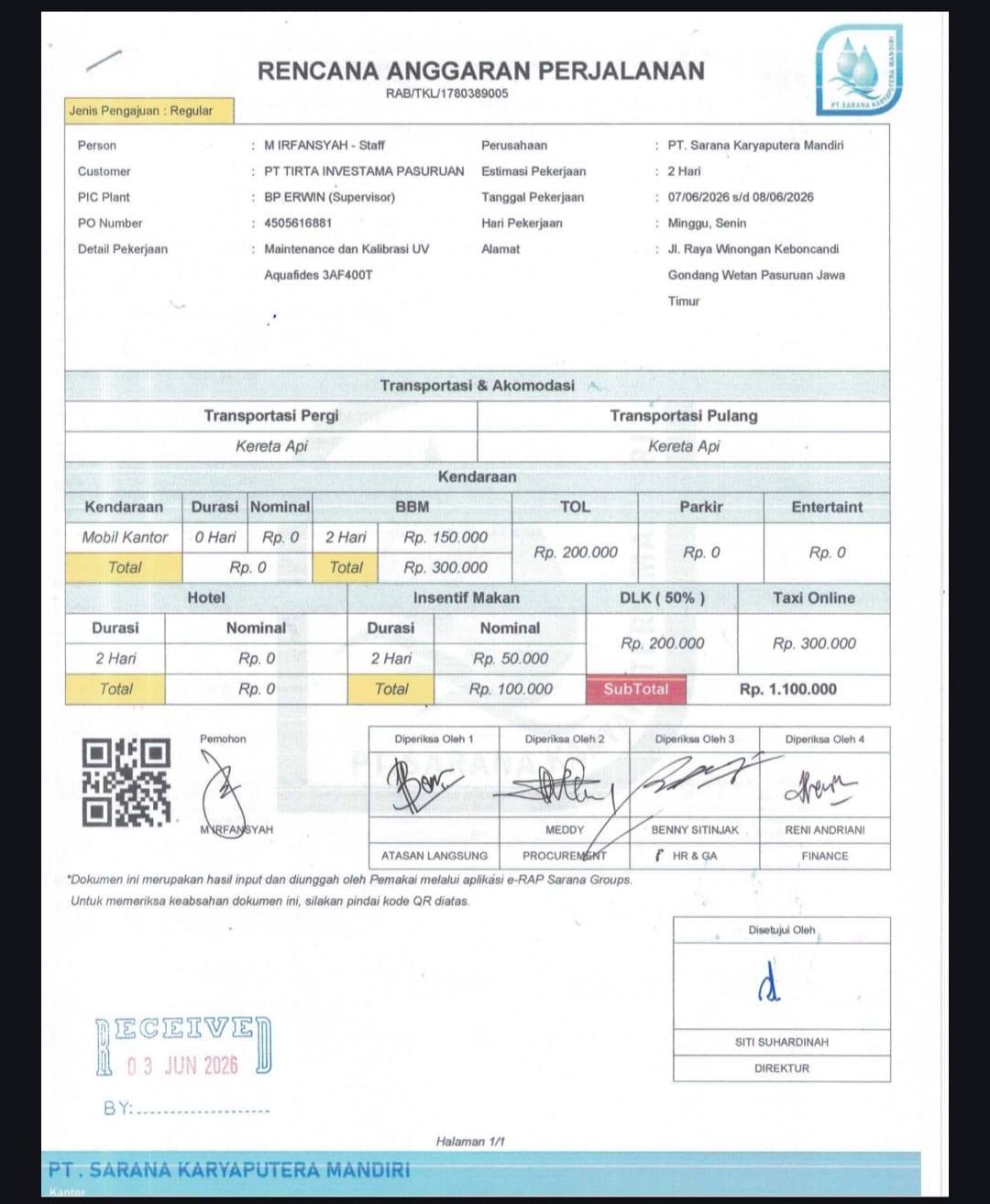The height and width of the screenshot is (1204, 990).
Task: Click 'Diperiksa Oleh 1' header
Action: tap(434, 739)
